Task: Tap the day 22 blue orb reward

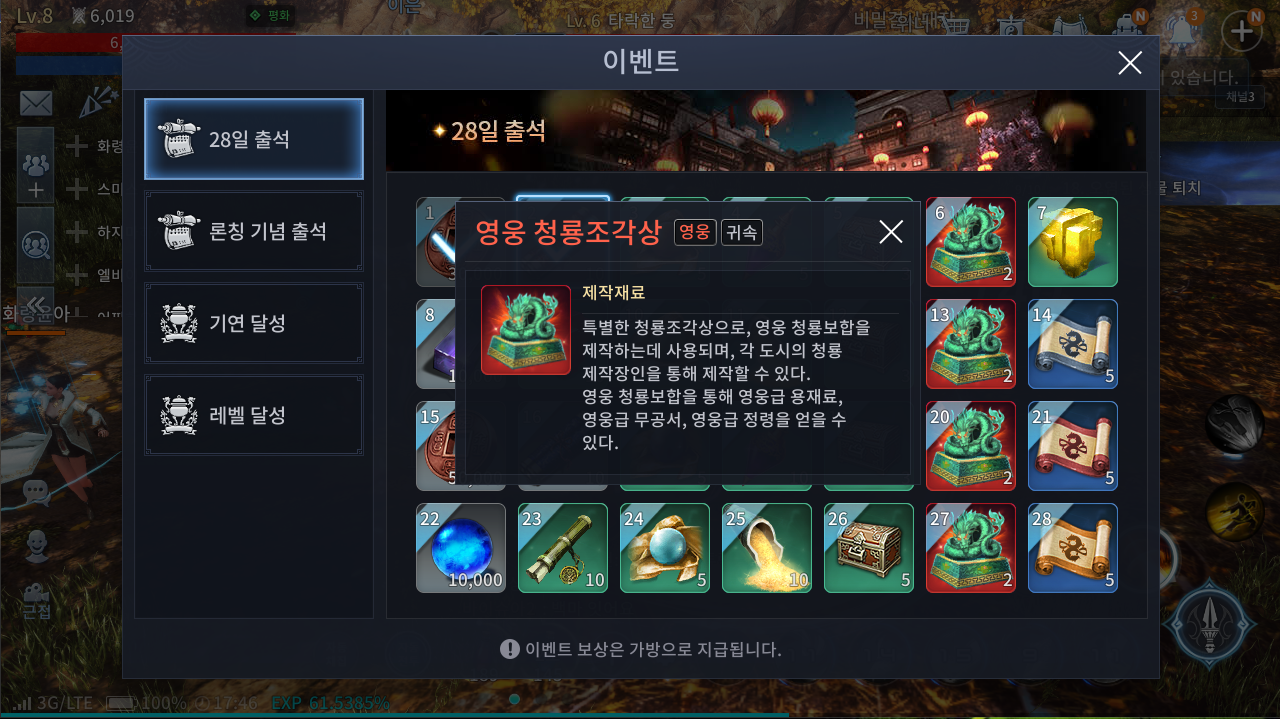Action: [461, 548]
